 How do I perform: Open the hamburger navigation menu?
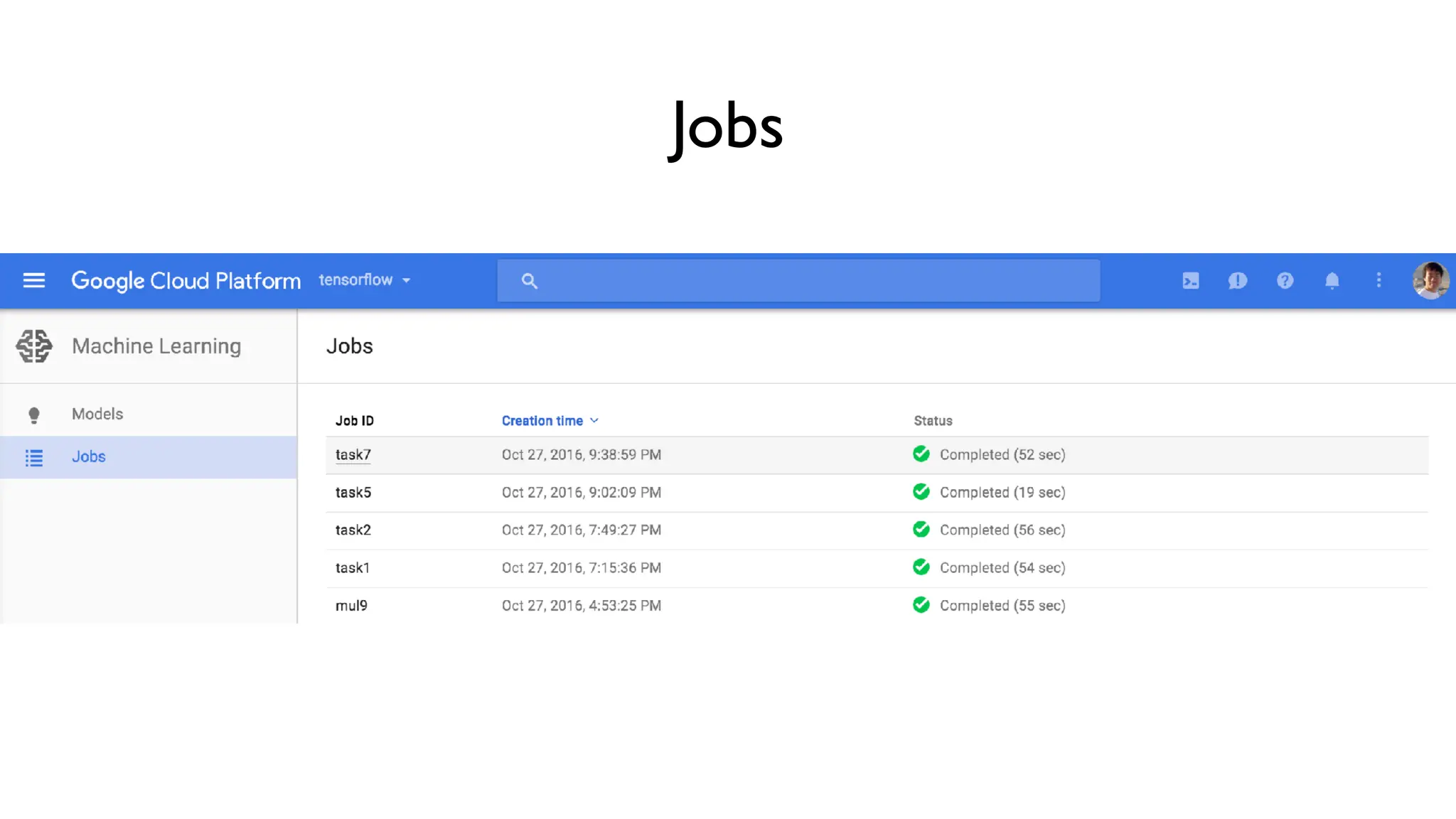click(33, 280)
